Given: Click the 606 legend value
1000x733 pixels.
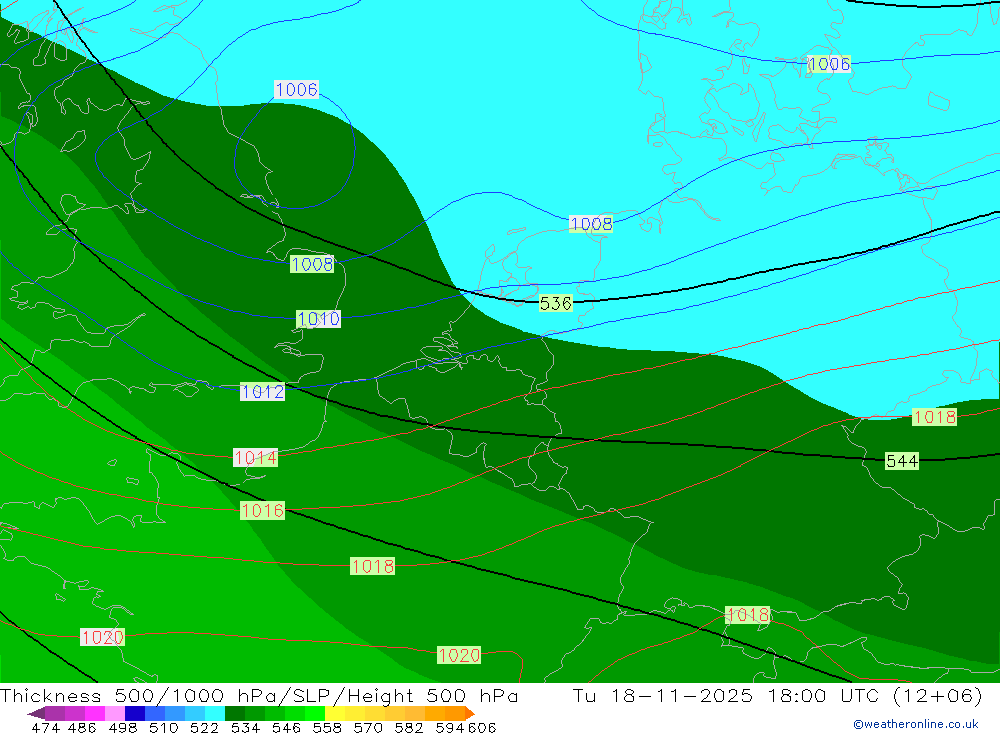Looking at the screenshot, I should click(x=482, y=727).
